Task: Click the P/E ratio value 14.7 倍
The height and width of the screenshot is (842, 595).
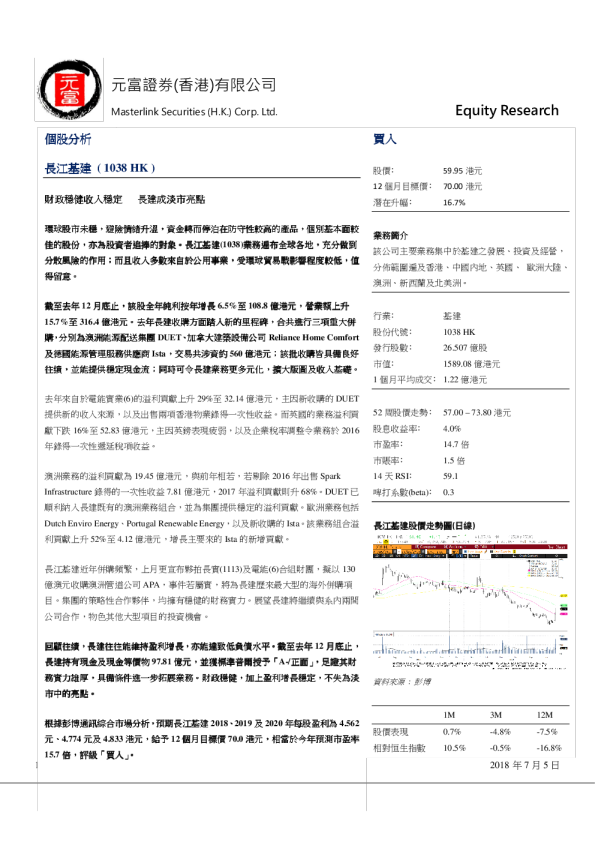Action: (x=456, y=444)
